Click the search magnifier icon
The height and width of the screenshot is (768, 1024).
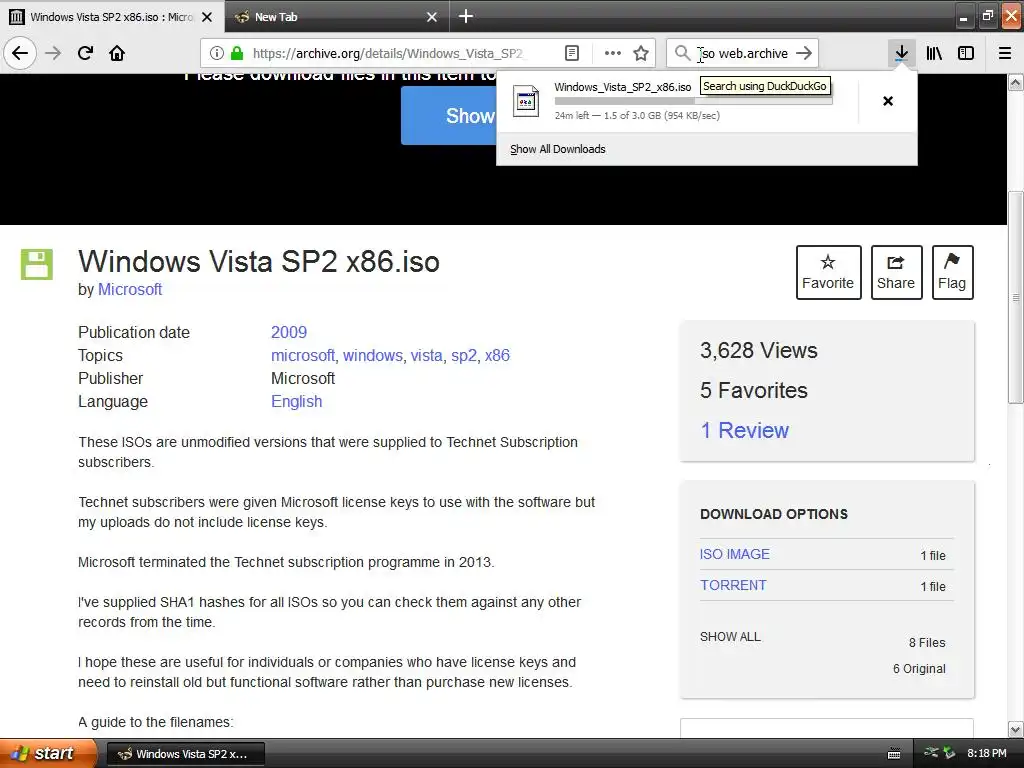coord(682,53)
